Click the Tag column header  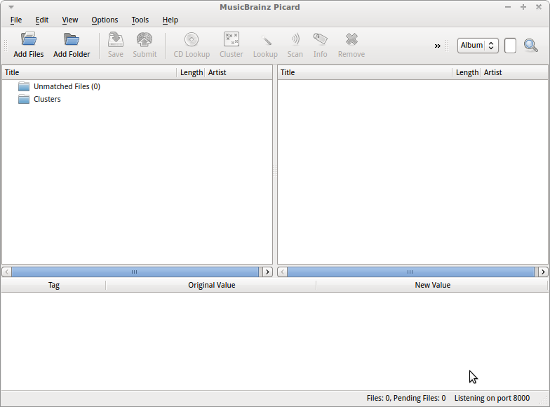[54, 285]
